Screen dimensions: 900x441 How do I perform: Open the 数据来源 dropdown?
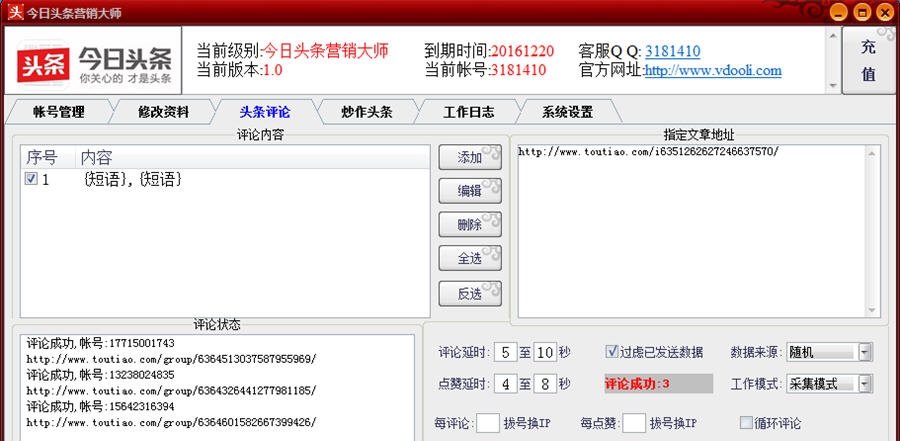tap(865, 352)
